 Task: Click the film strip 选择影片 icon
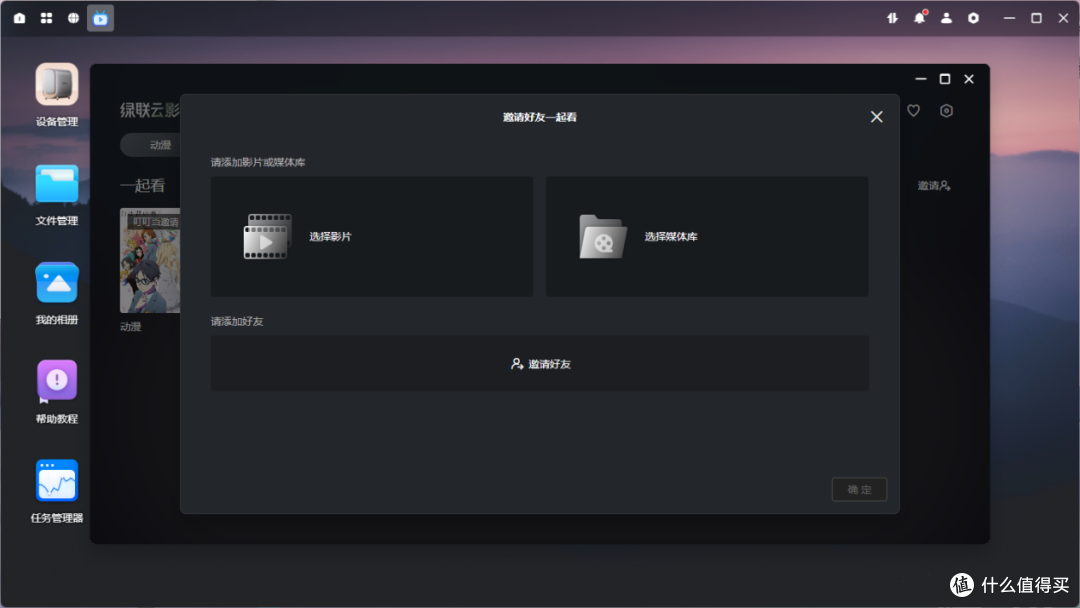point(267,236)
